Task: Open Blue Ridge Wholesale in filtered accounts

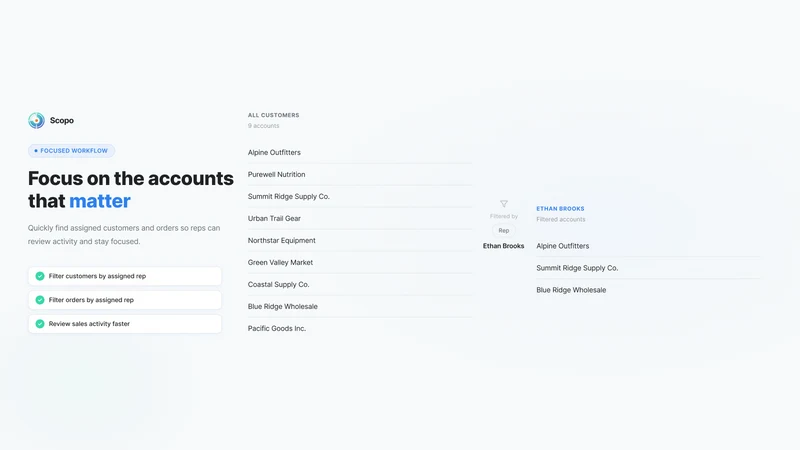Action: click(x=648, y=290)
